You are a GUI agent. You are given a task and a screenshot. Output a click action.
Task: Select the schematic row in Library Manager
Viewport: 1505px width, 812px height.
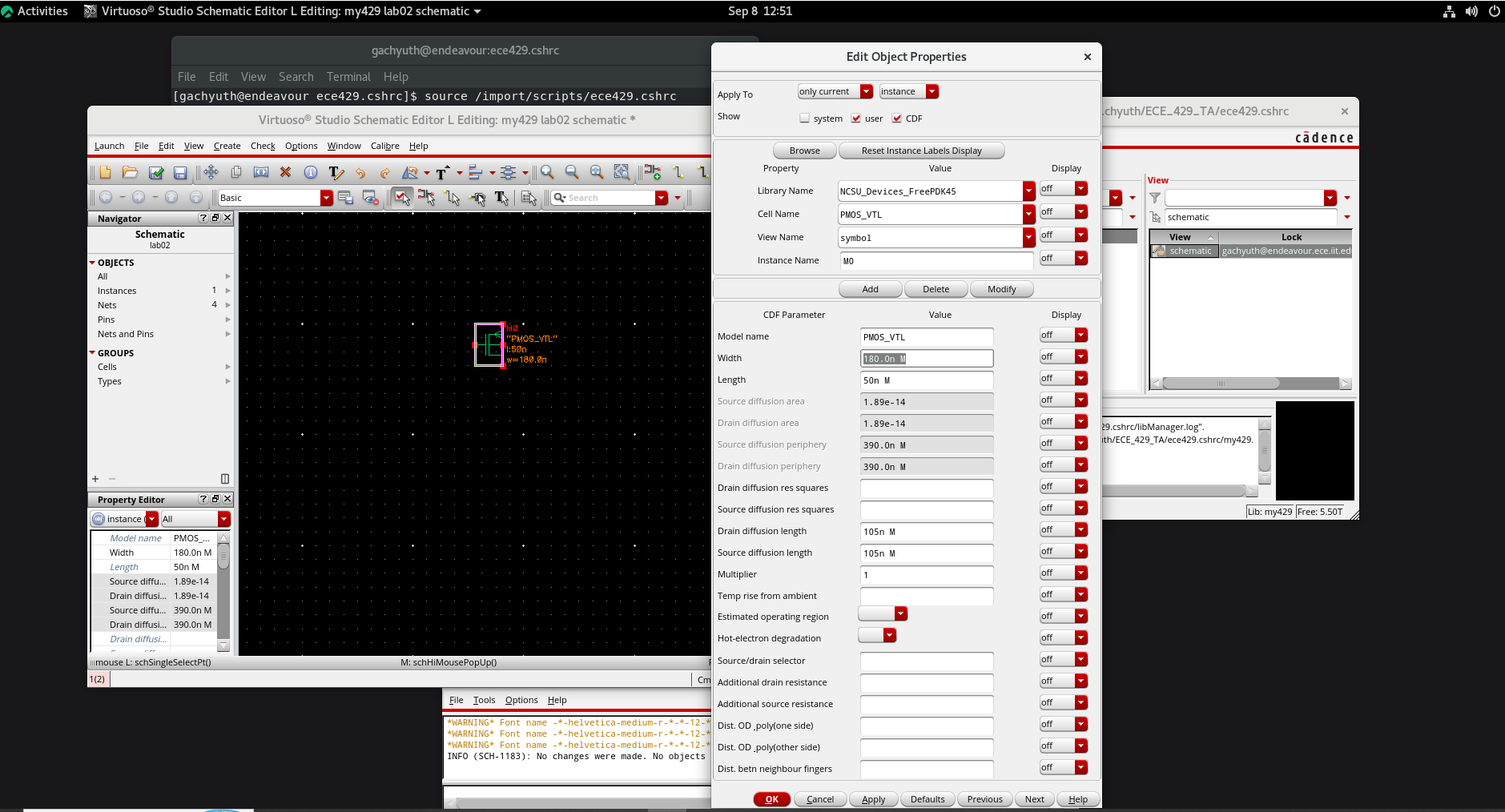[1250, 251]
